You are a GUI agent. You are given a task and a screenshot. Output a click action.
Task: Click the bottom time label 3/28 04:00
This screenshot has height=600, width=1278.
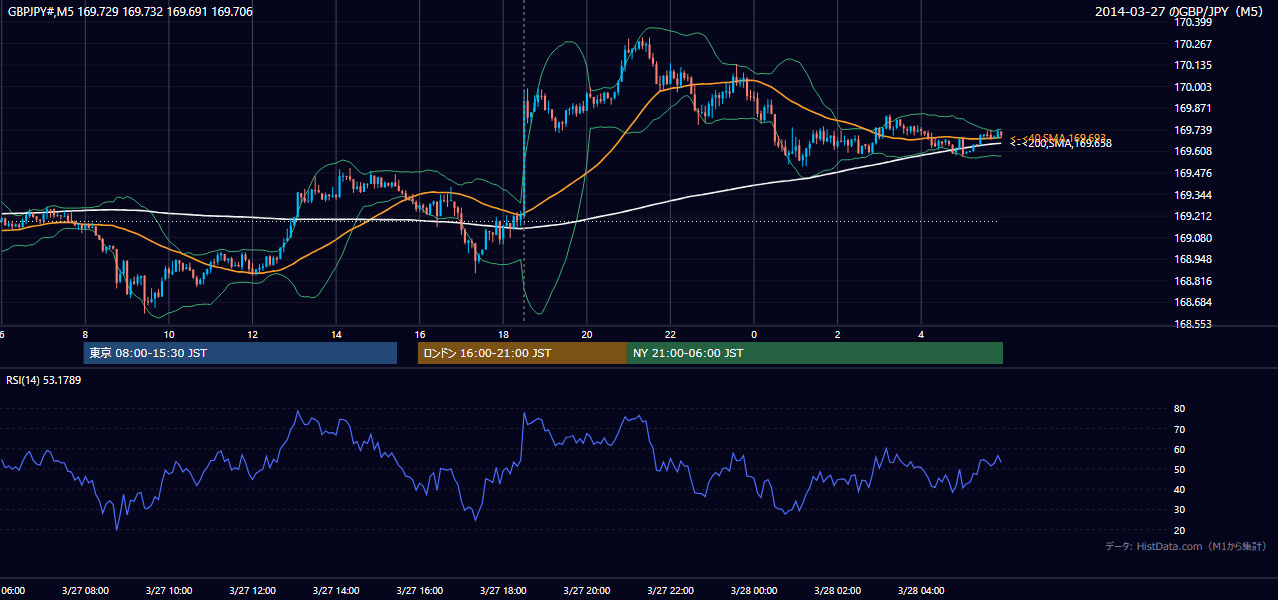point(920,591)
